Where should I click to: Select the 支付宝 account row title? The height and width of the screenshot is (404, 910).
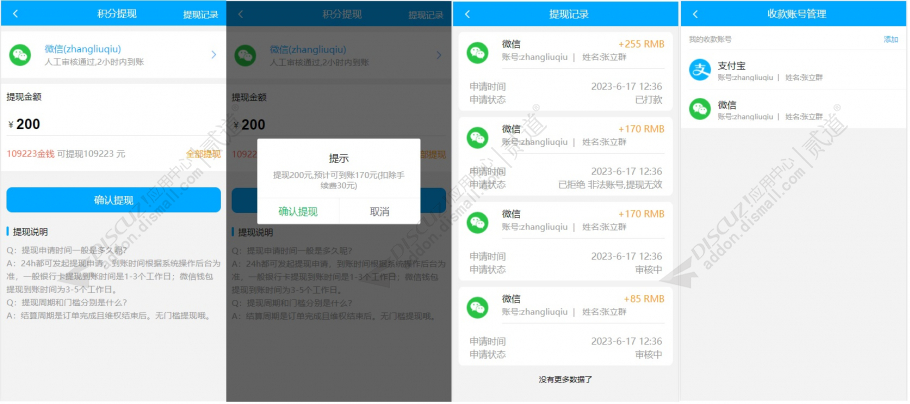coord(731,66)
